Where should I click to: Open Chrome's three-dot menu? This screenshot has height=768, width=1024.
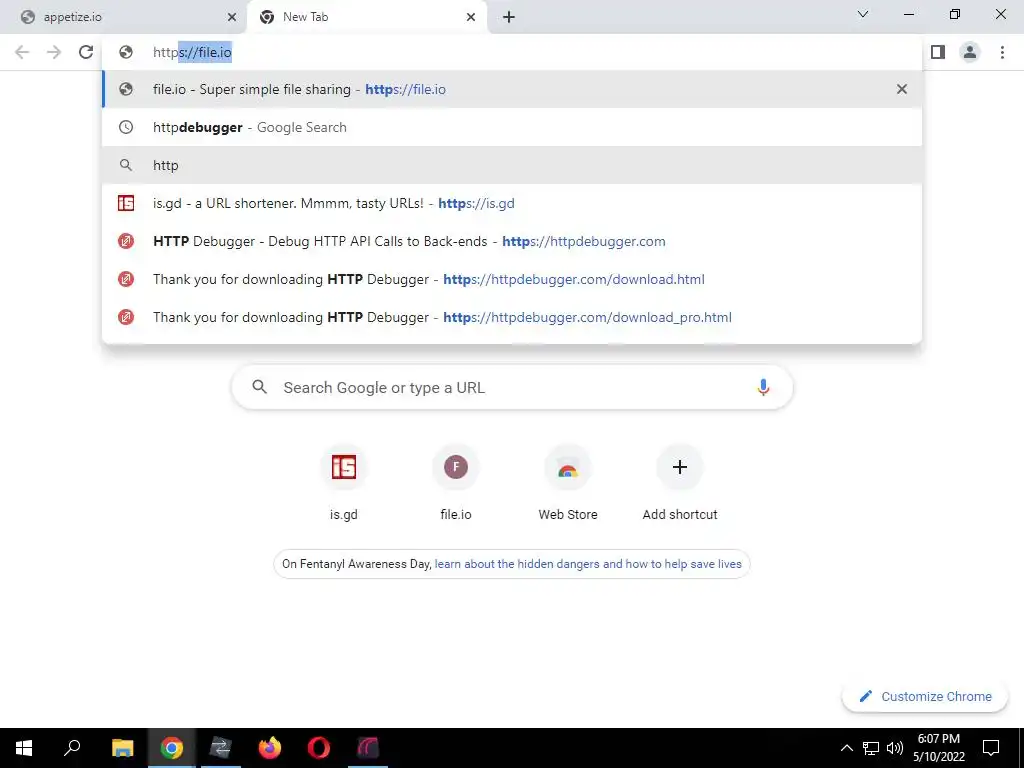coord(1002,52)
